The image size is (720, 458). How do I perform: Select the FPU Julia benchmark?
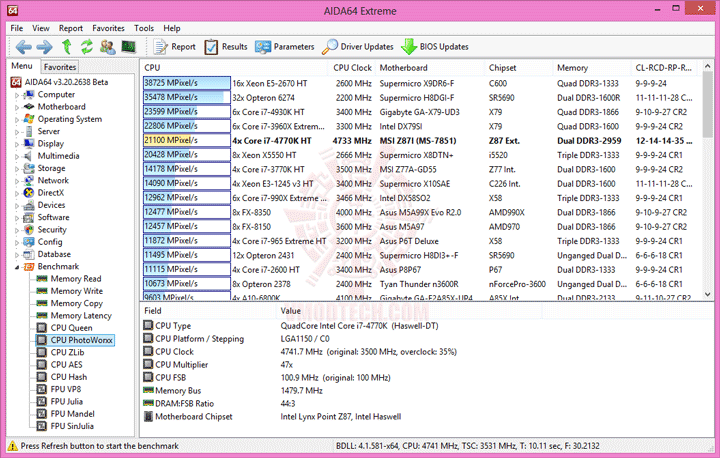point(67,401)
